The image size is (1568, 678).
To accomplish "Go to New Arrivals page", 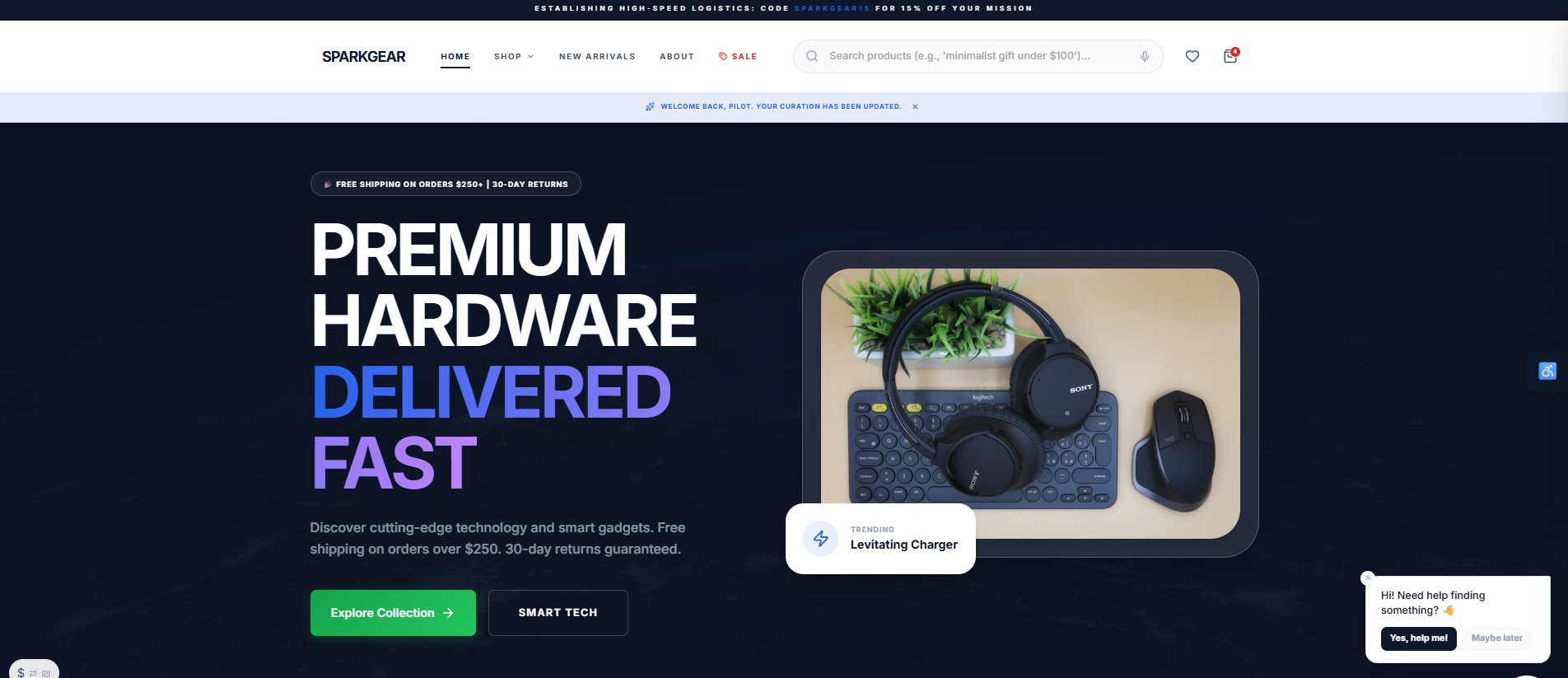I will point(597,56).
